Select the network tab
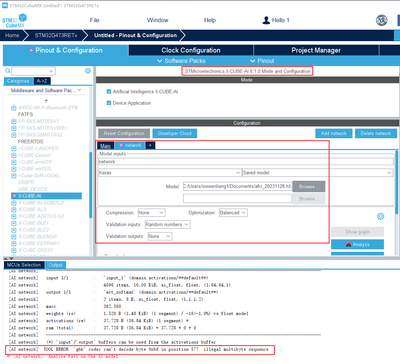The image size is (400, 364). 130,145
